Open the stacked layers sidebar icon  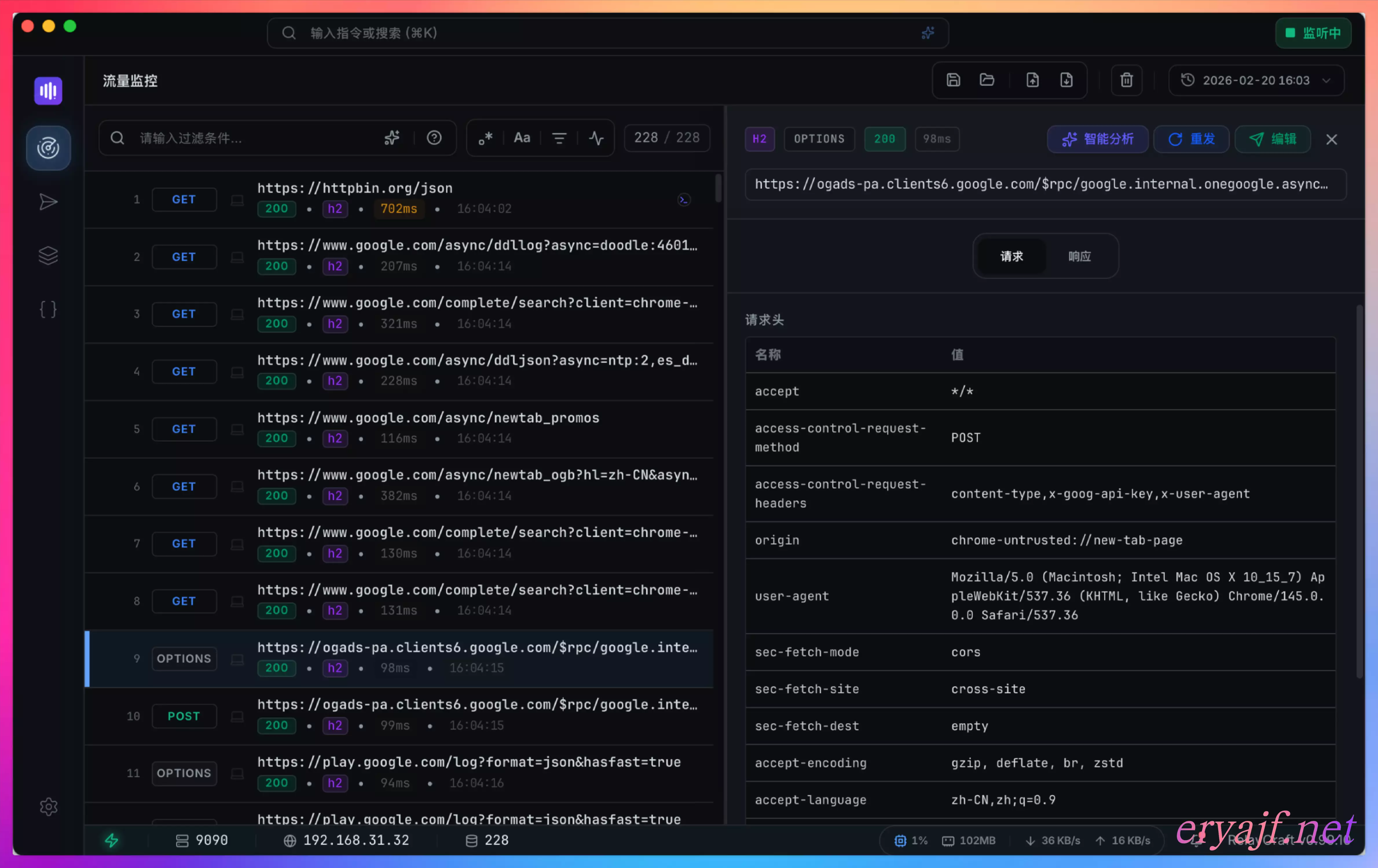48,255
